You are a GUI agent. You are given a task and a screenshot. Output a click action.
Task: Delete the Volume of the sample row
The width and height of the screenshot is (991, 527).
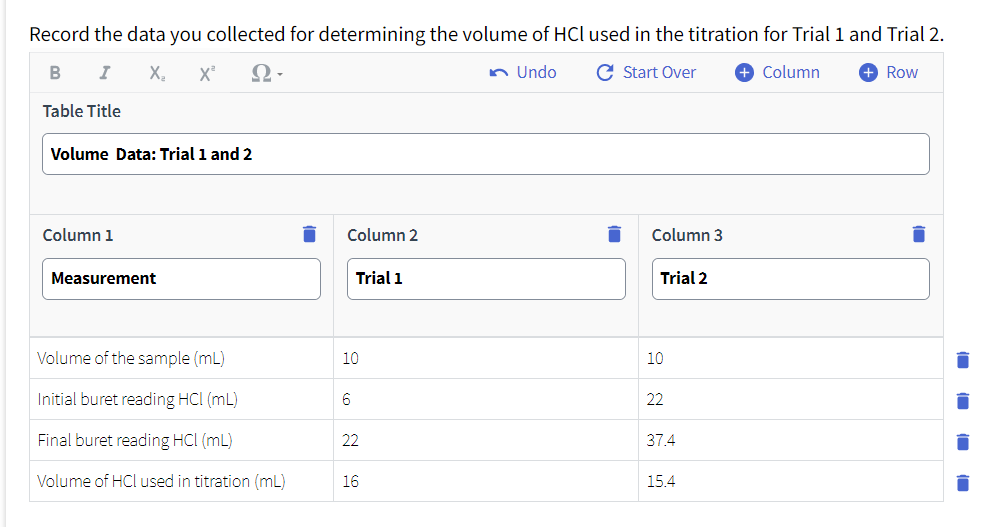[x=963, y=360]
